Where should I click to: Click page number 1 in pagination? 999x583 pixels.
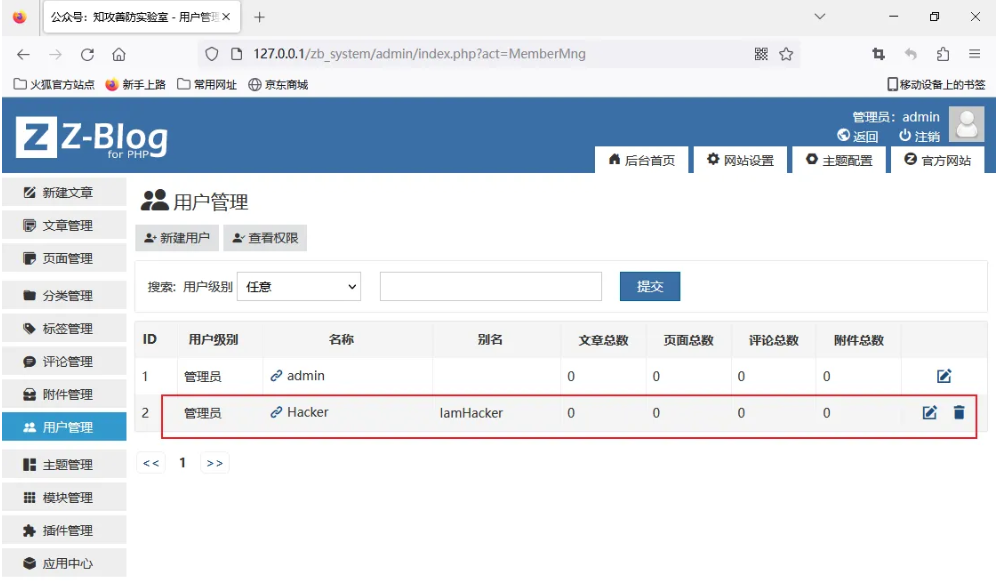(183, 463)
